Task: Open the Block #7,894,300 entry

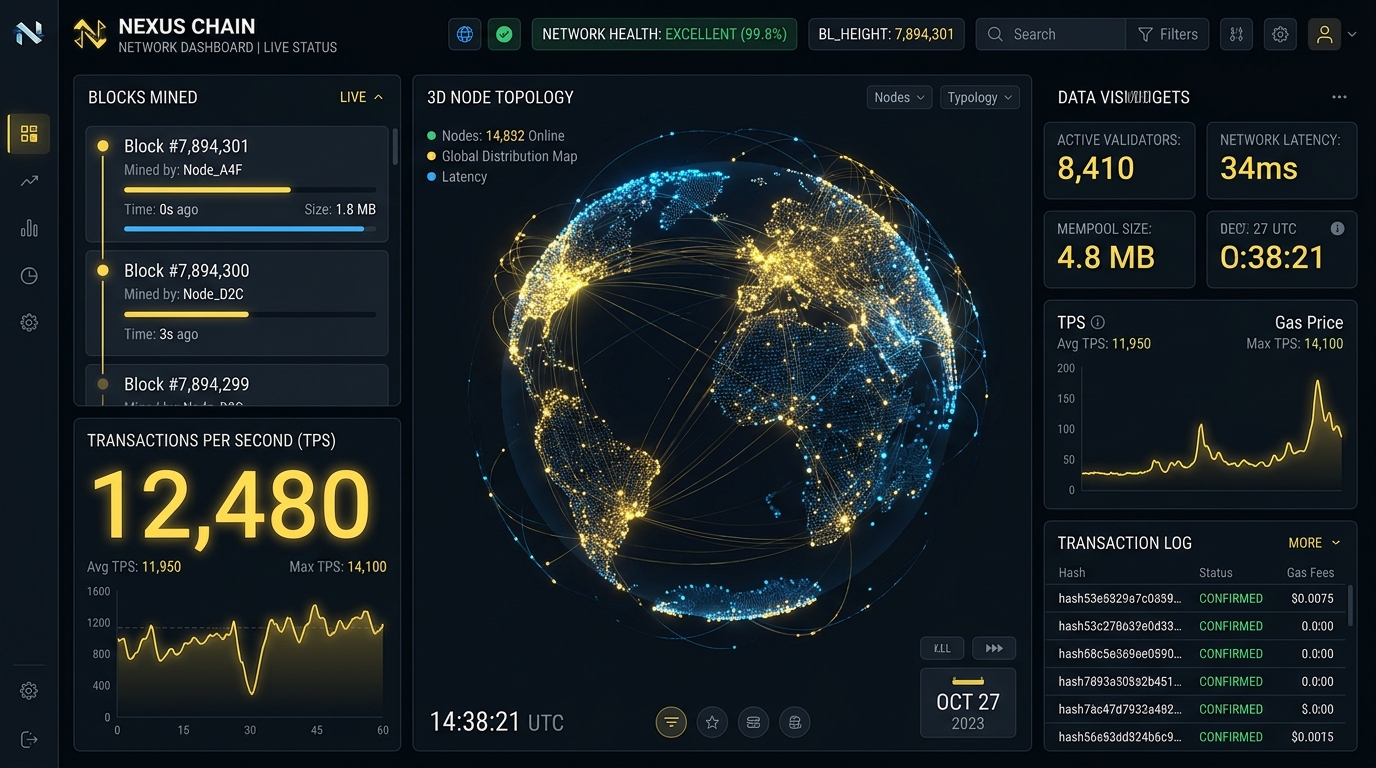Action: click(x=236, y=303)
